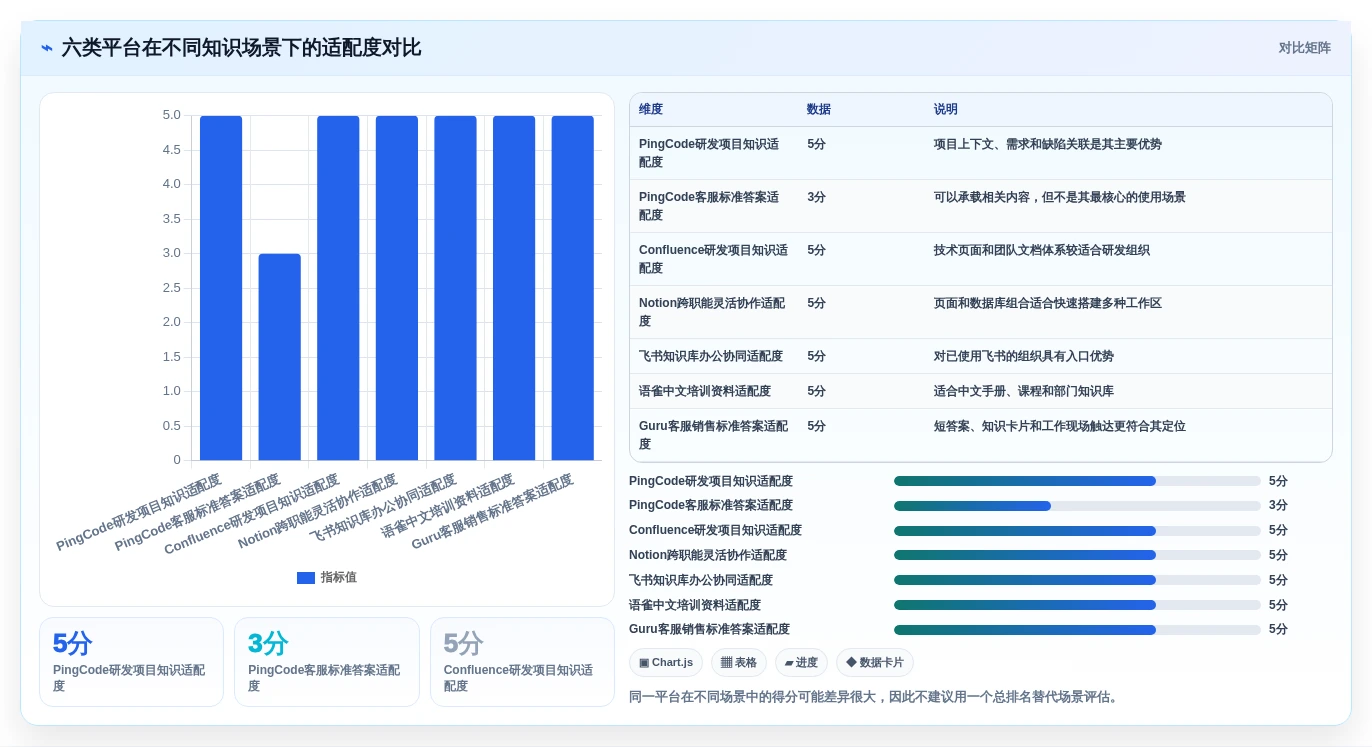This screenshot has width=1372, height=747.
Task: Click the 对比矩阵 label in header
Action: 1304,48
